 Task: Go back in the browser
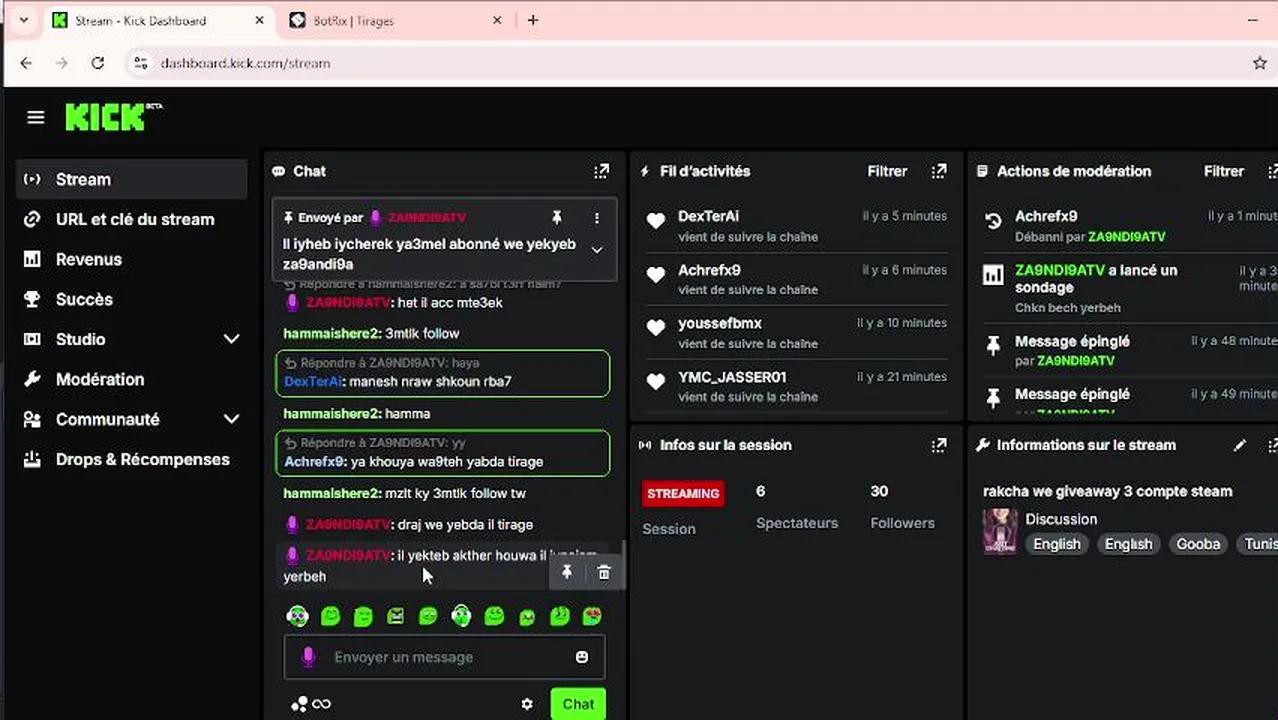point(26,63)
